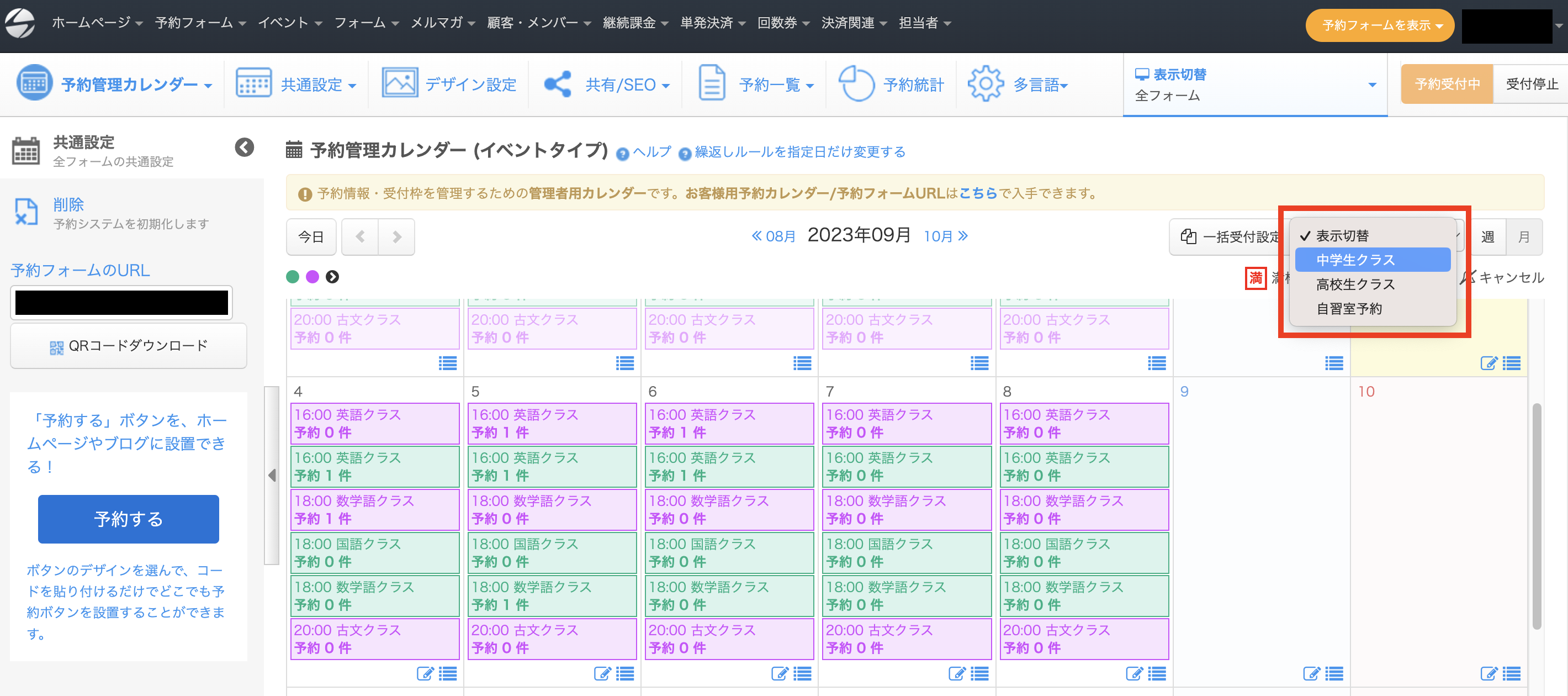
Task: Click the edit icon under day 4
Action: coord(425,673)
